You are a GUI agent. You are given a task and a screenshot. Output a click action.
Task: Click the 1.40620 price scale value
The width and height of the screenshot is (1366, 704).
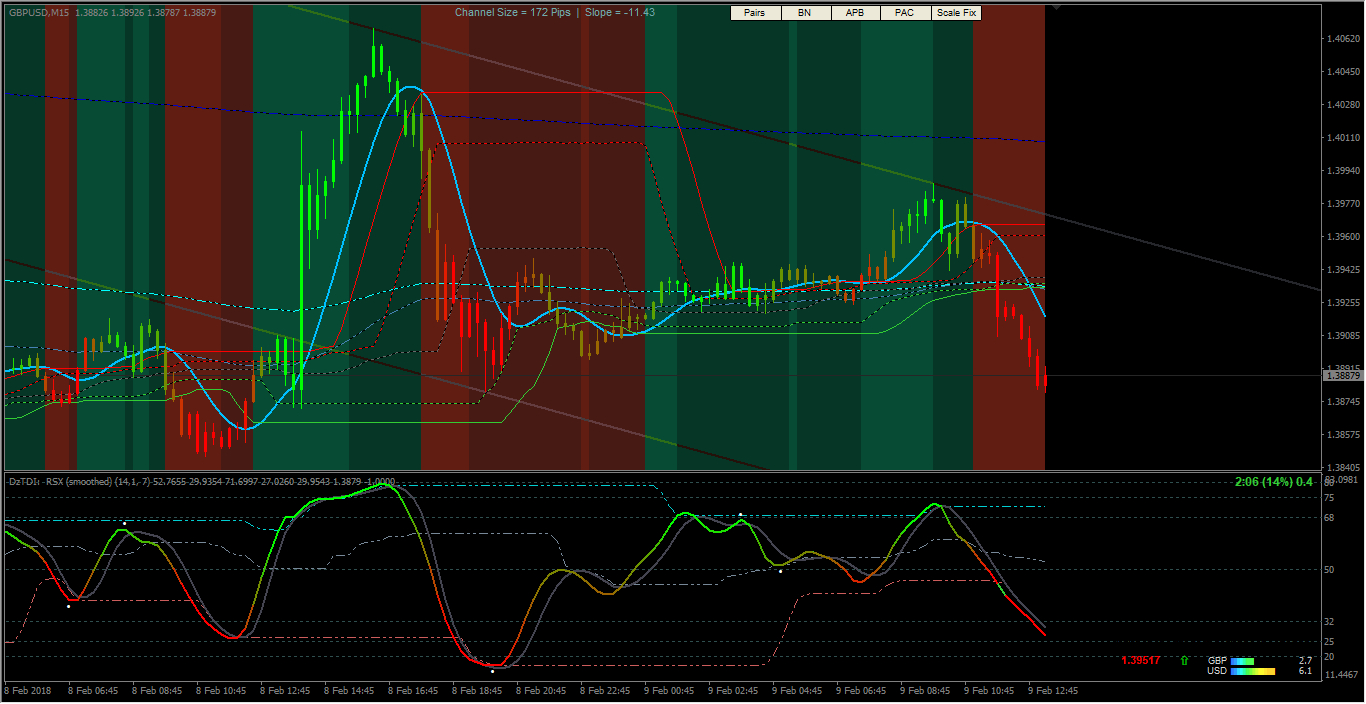coord(1342,39)
